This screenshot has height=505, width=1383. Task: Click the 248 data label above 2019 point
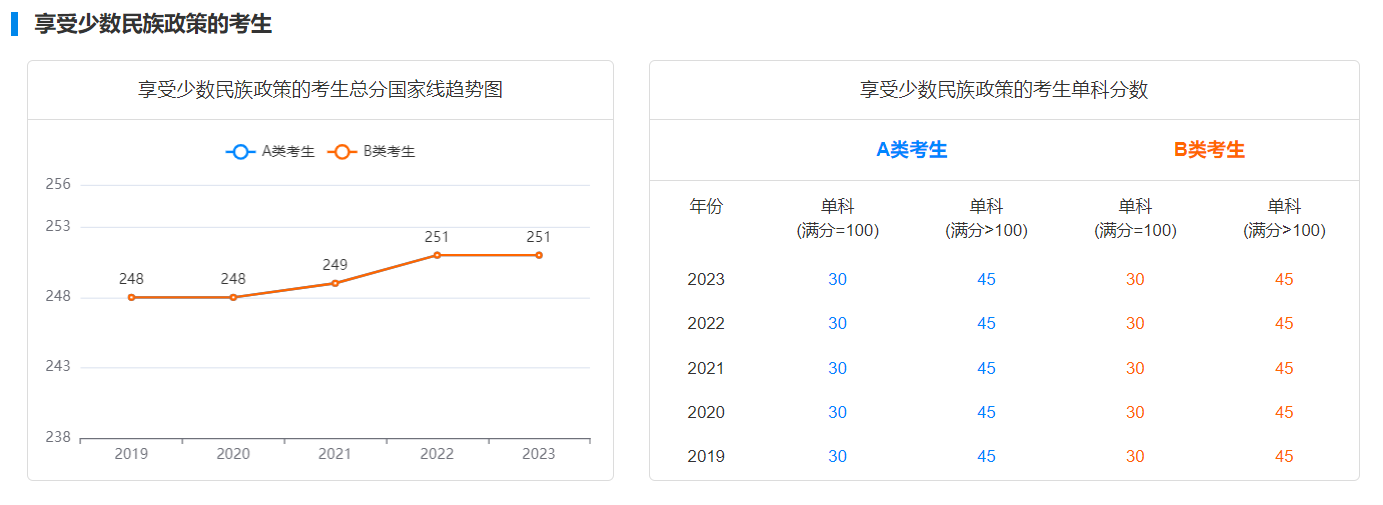(131, 279)
